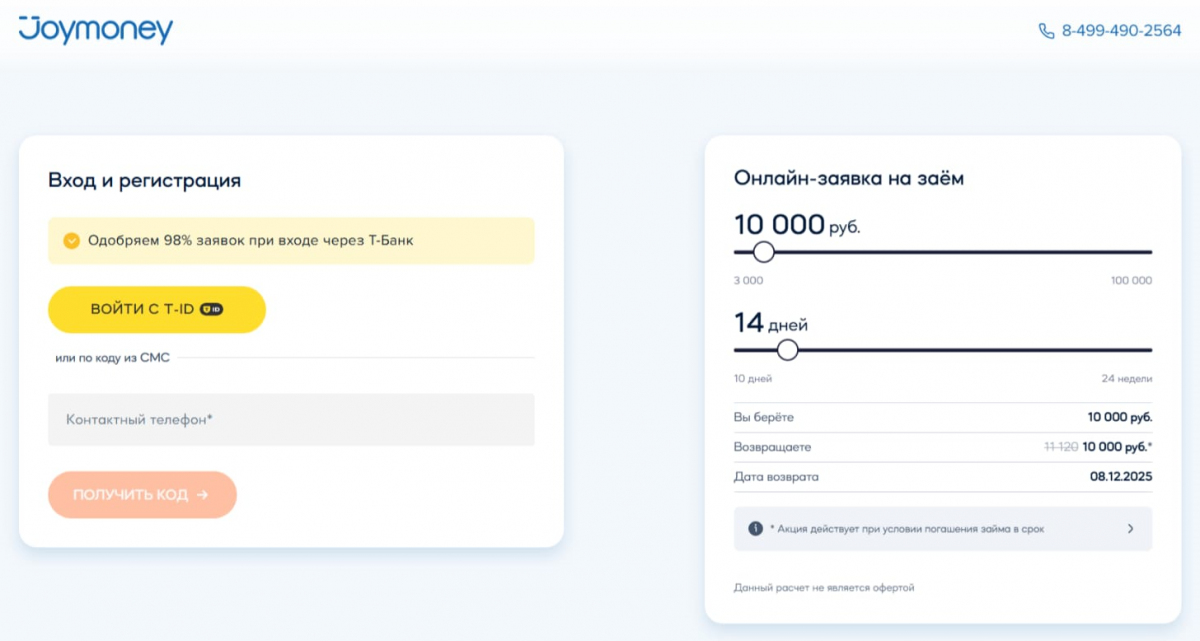The image size is (1200, 641).
Task: Click the Joymoney logo
Action: tap(96, 30)
